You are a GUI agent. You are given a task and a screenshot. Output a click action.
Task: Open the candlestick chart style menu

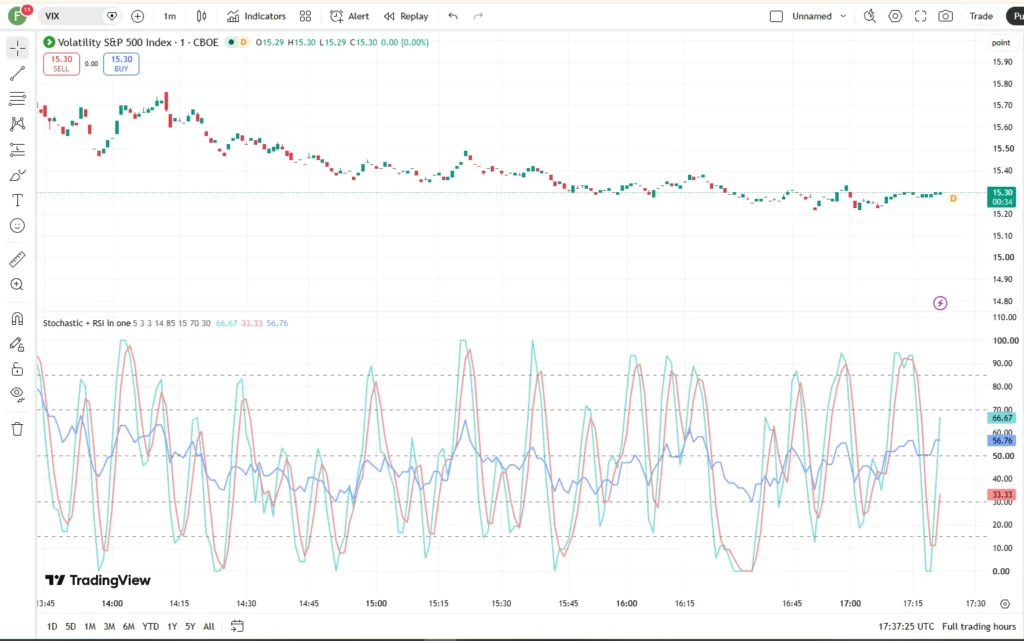[201, 16]
